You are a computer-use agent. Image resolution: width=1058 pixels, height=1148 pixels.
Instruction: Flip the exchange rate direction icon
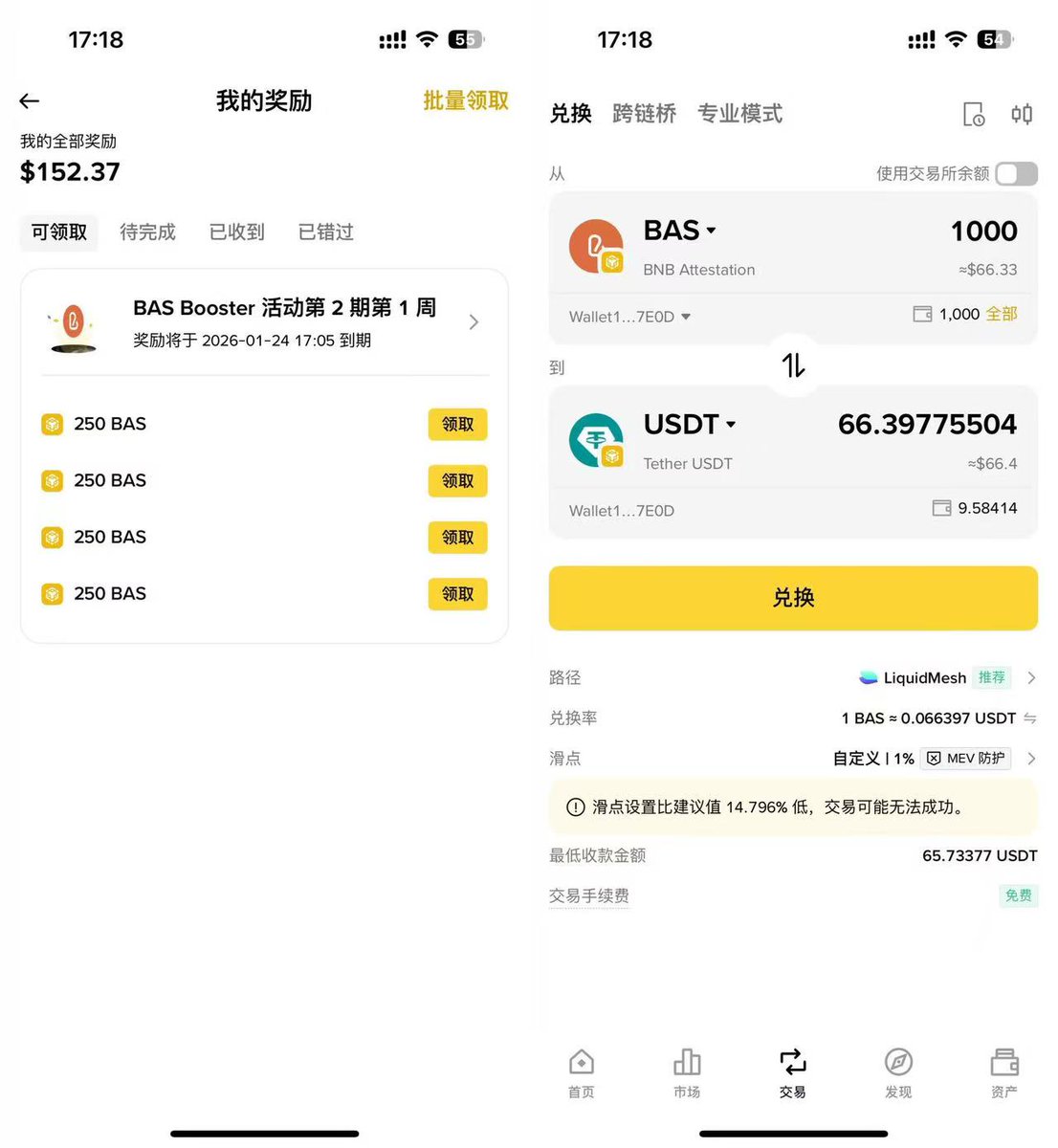click(1030, 718)
